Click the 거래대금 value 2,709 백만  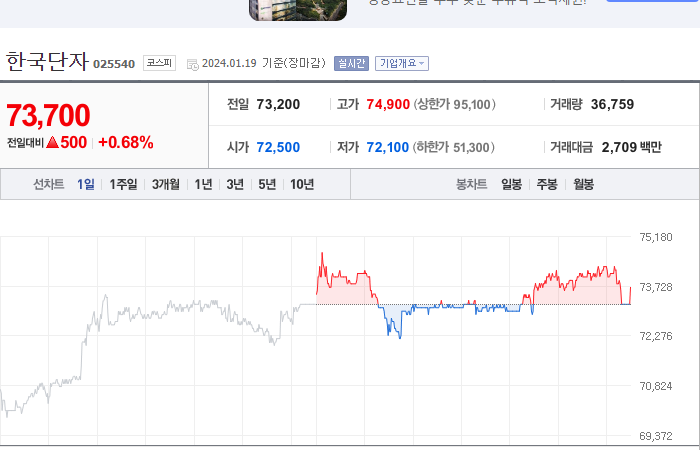[632, 147]
